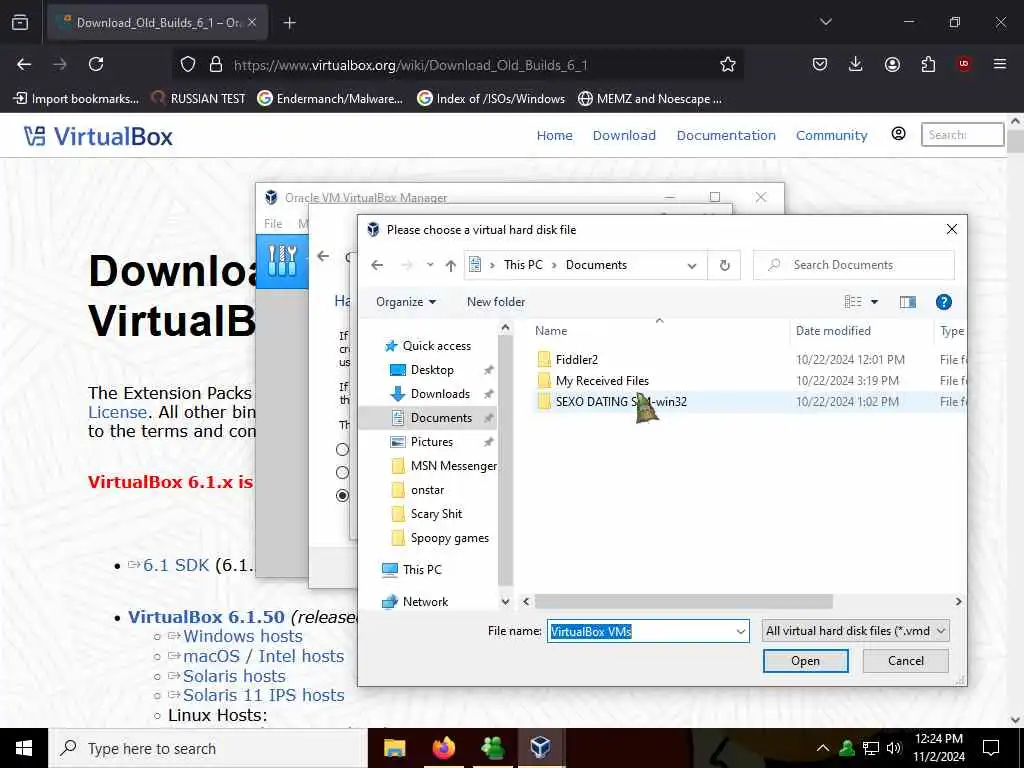1024x768 pixels.
Task: Click the Firefox back arrow button
Action: pyautogui.click(x=24, y=64)
